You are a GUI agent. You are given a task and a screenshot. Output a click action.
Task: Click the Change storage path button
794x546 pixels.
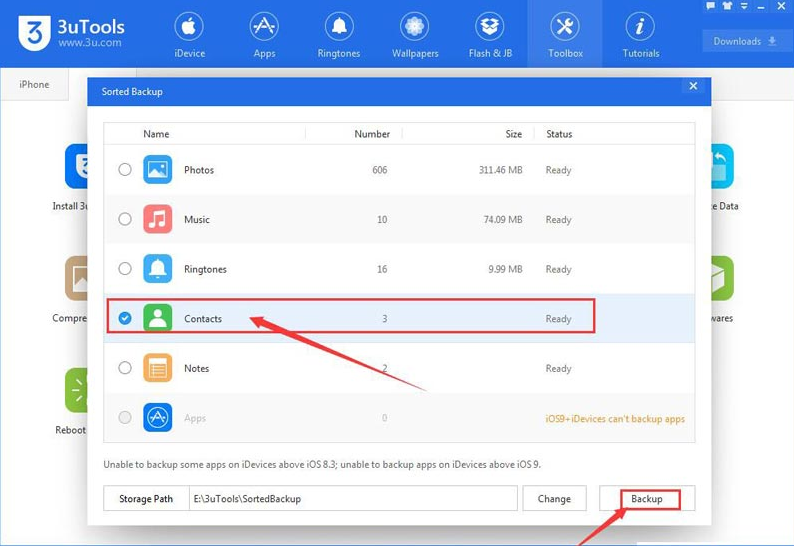tap(554, 499)
